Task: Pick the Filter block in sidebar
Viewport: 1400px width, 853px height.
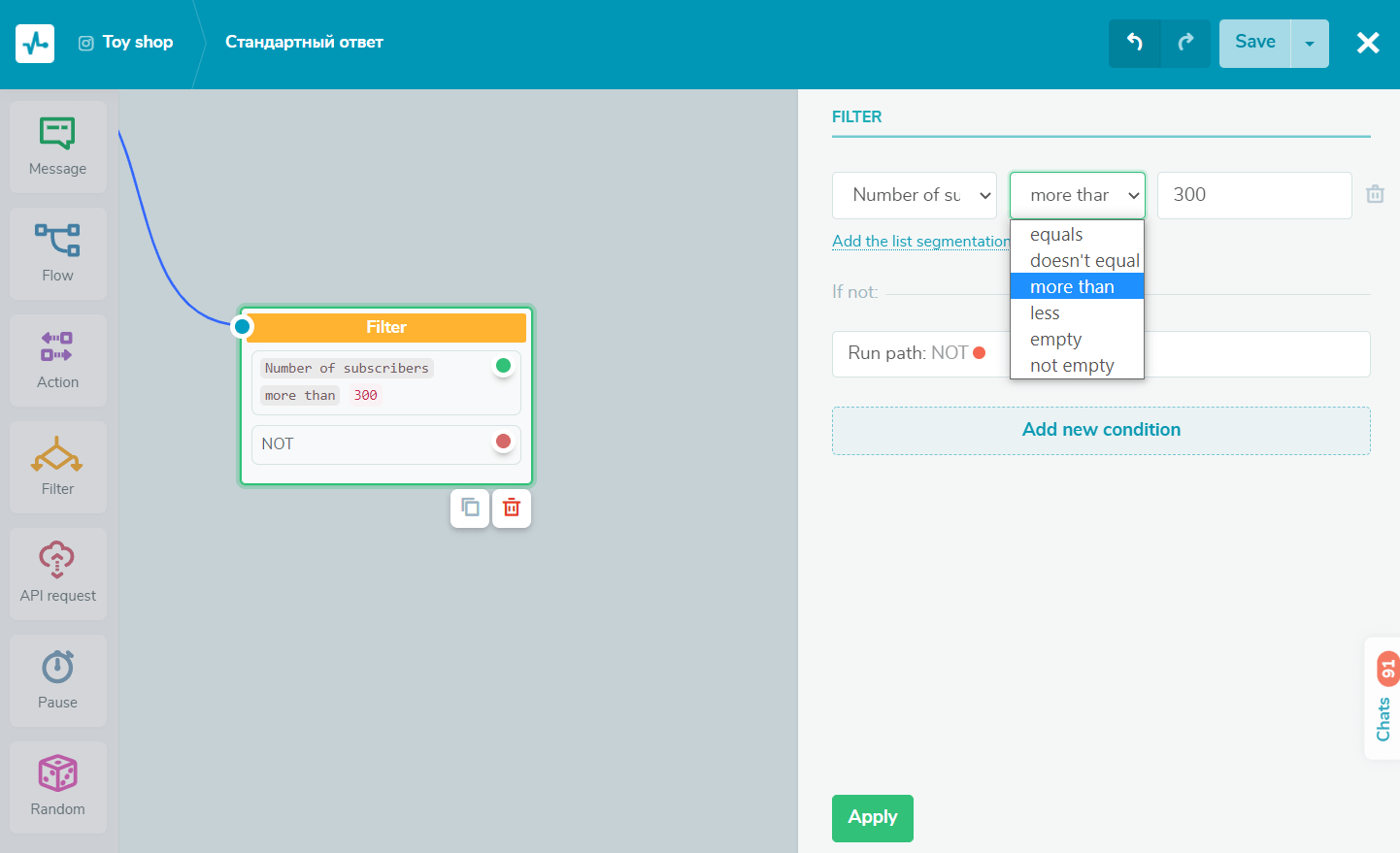Action: point(58,467)
